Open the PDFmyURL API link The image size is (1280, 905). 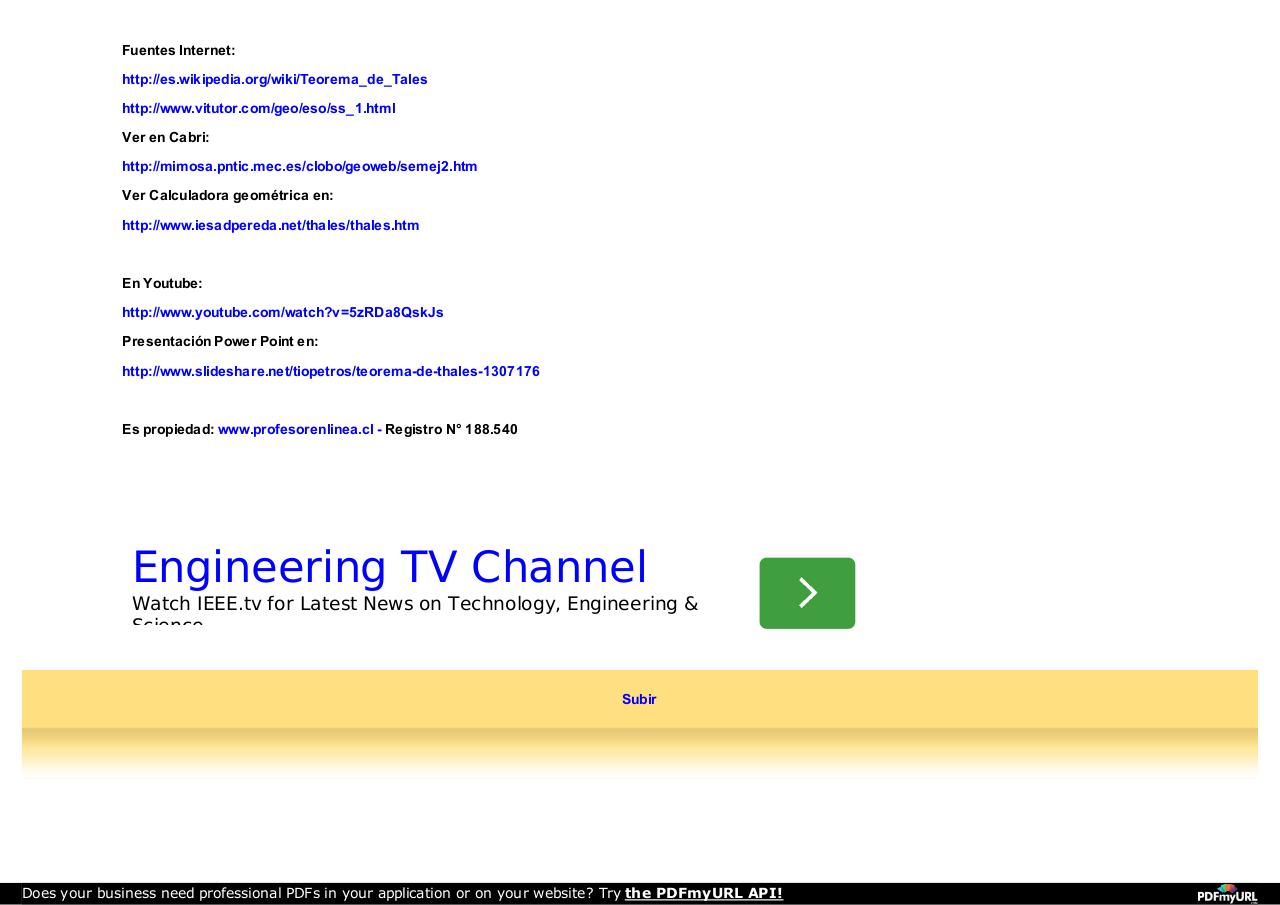point(703,893)
